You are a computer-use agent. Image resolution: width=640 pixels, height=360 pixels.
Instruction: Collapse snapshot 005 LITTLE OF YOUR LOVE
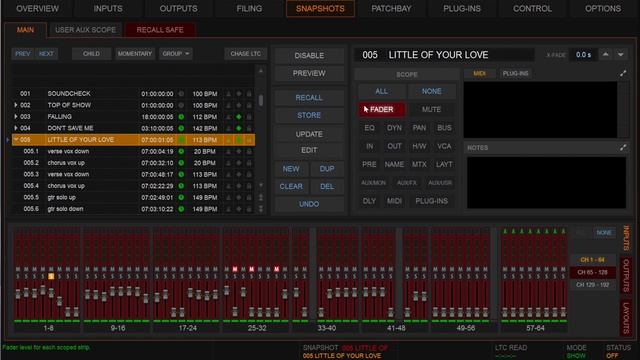pos(16,140)
